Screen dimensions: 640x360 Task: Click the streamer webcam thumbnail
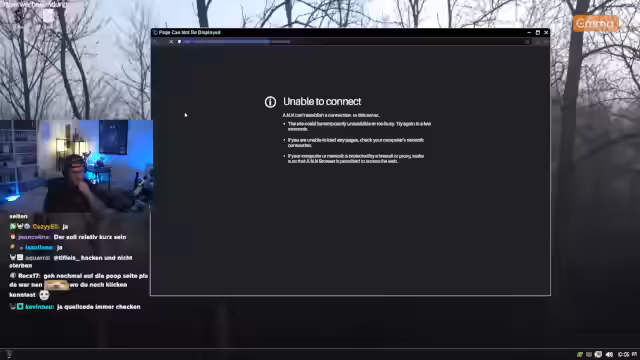pos(76,166)
